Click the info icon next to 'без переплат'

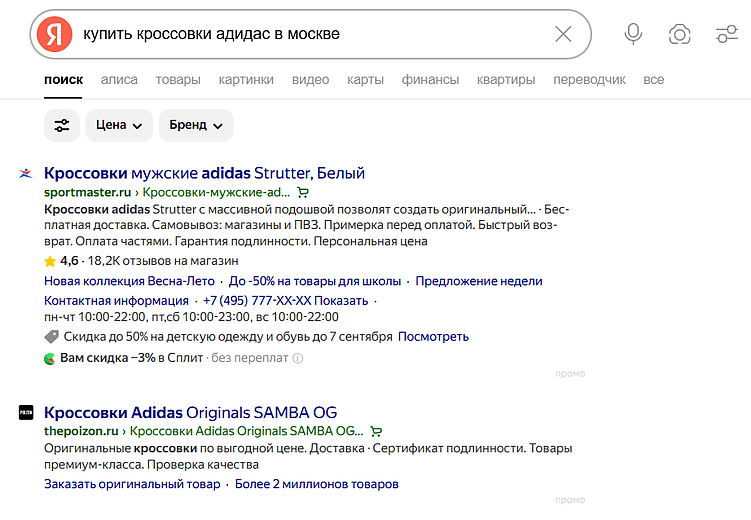[298, 357]
